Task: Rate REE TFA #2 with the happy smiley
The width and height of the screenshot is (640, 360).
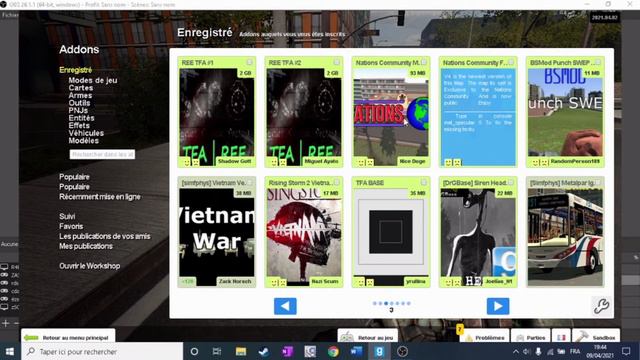Action: click(274, 162)
